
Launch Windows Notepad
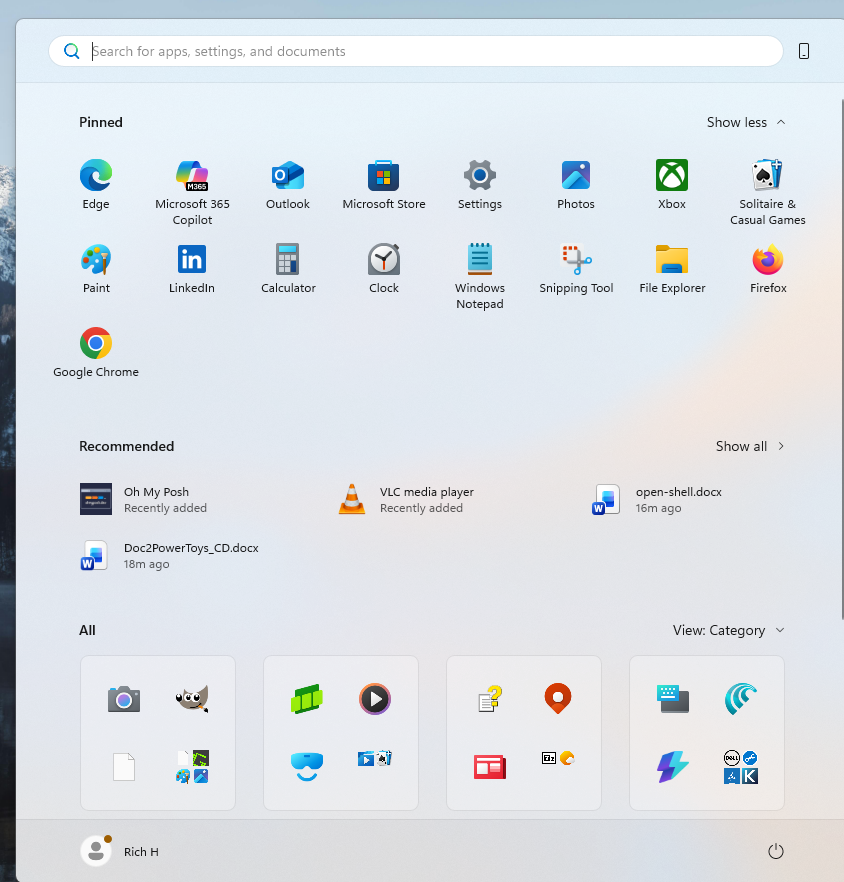point(479,276)
